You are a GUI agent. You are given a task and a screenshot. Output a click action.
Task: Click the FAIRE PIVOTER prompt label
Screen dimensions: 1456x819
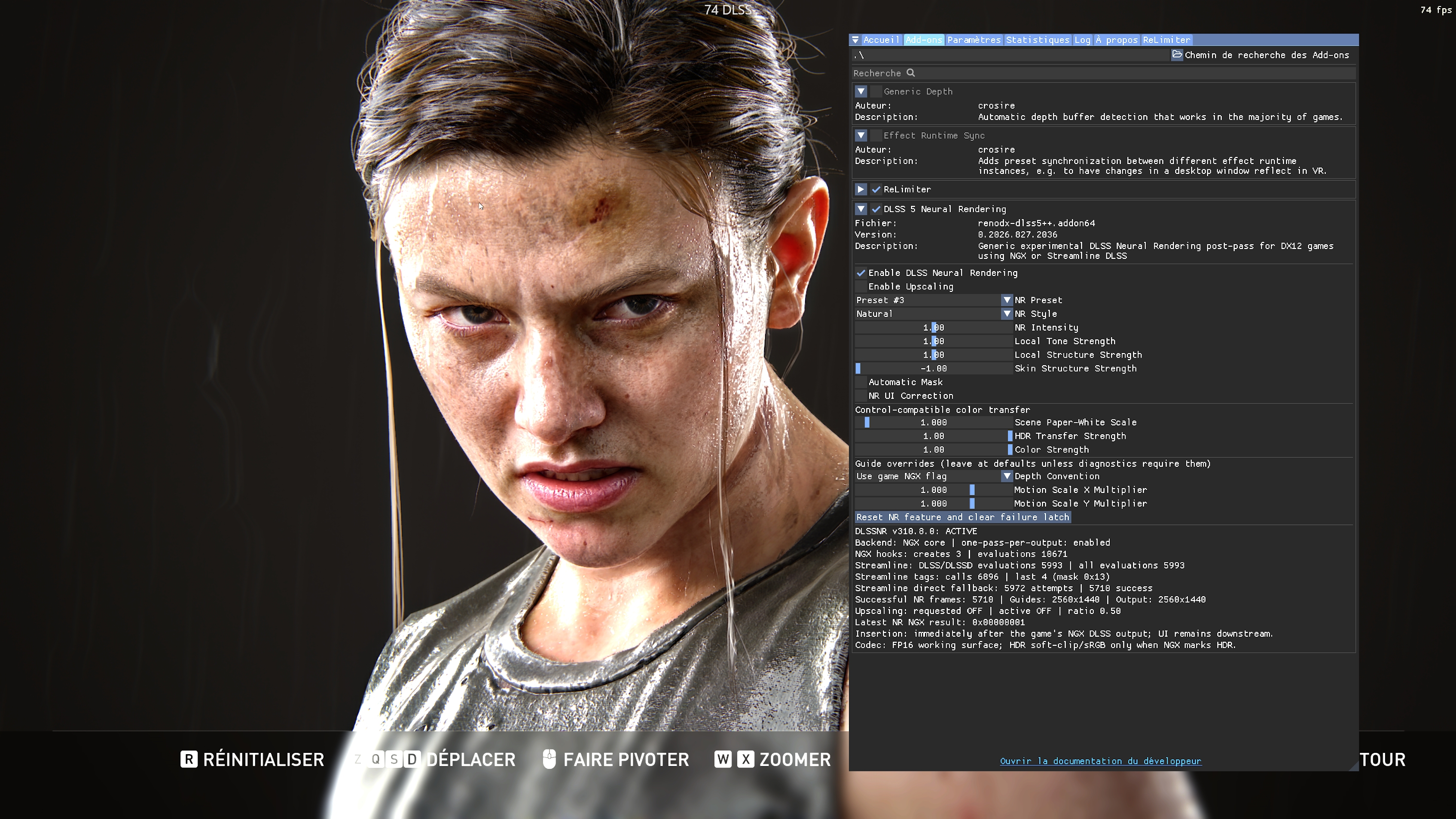[626, 759]
